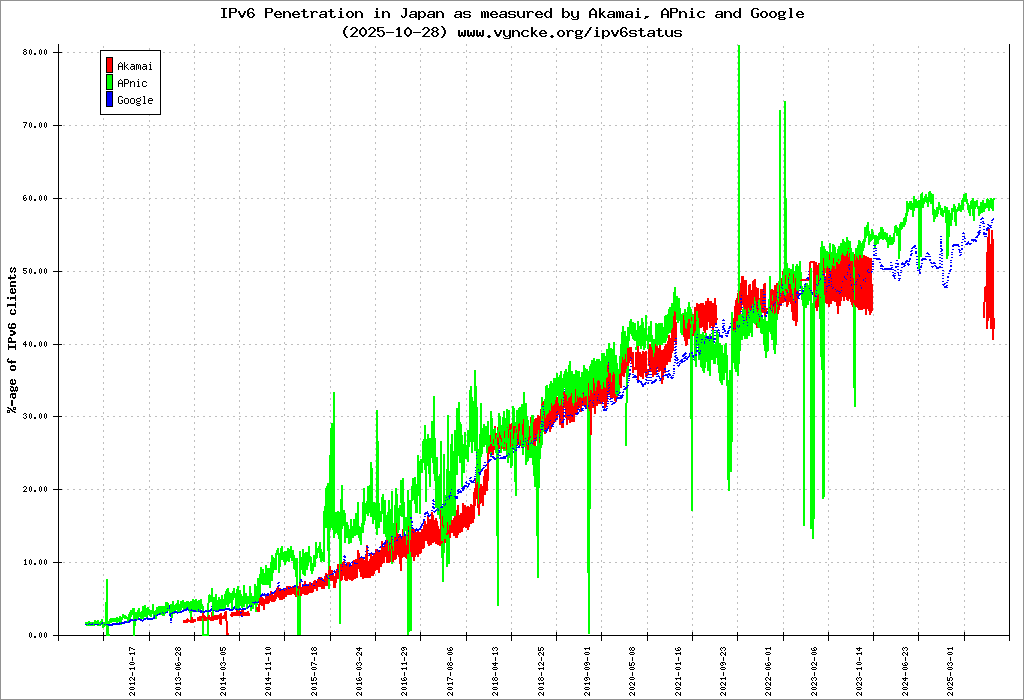
Task: Click the green APnic legend swatch
Action: click(x=109, y=83)
